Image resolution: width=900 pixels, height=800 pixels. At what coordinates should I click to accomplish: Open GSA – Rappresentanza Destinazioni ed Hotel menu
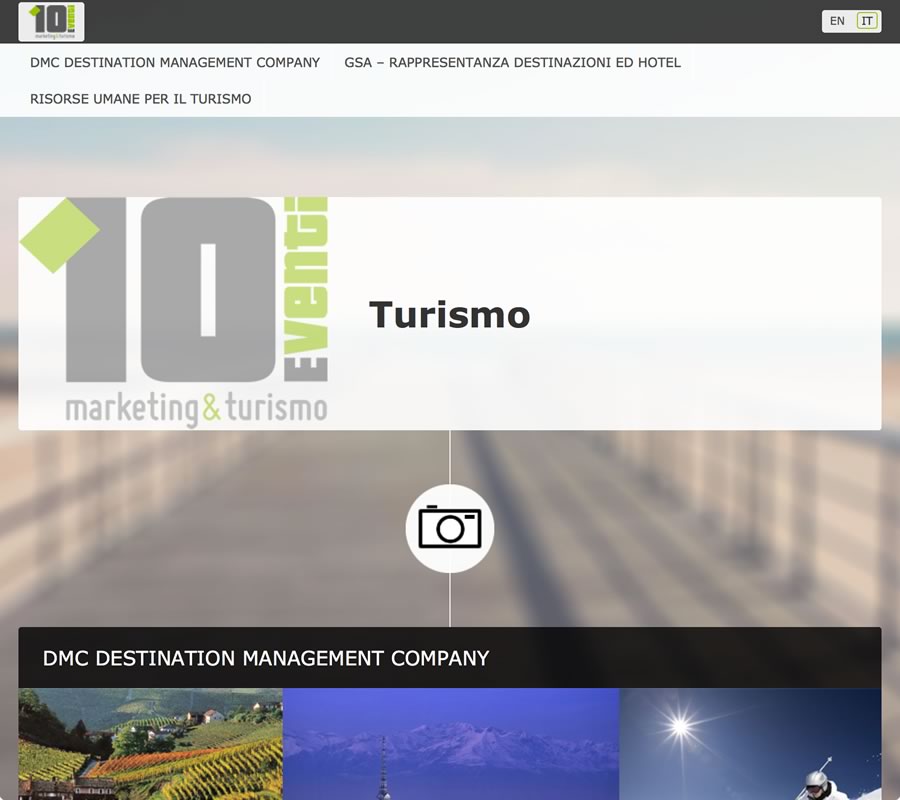[512, 63]
